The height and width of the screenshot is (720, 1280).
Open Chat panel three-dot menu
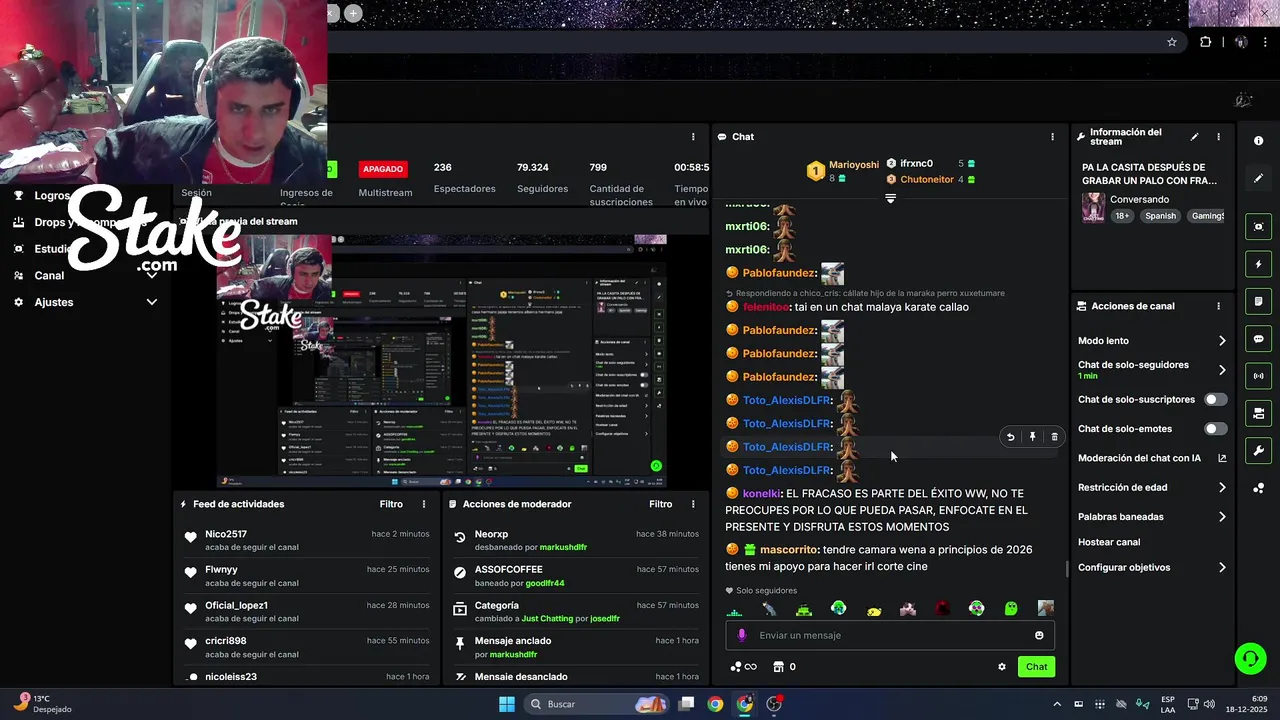coord(1052,137)
